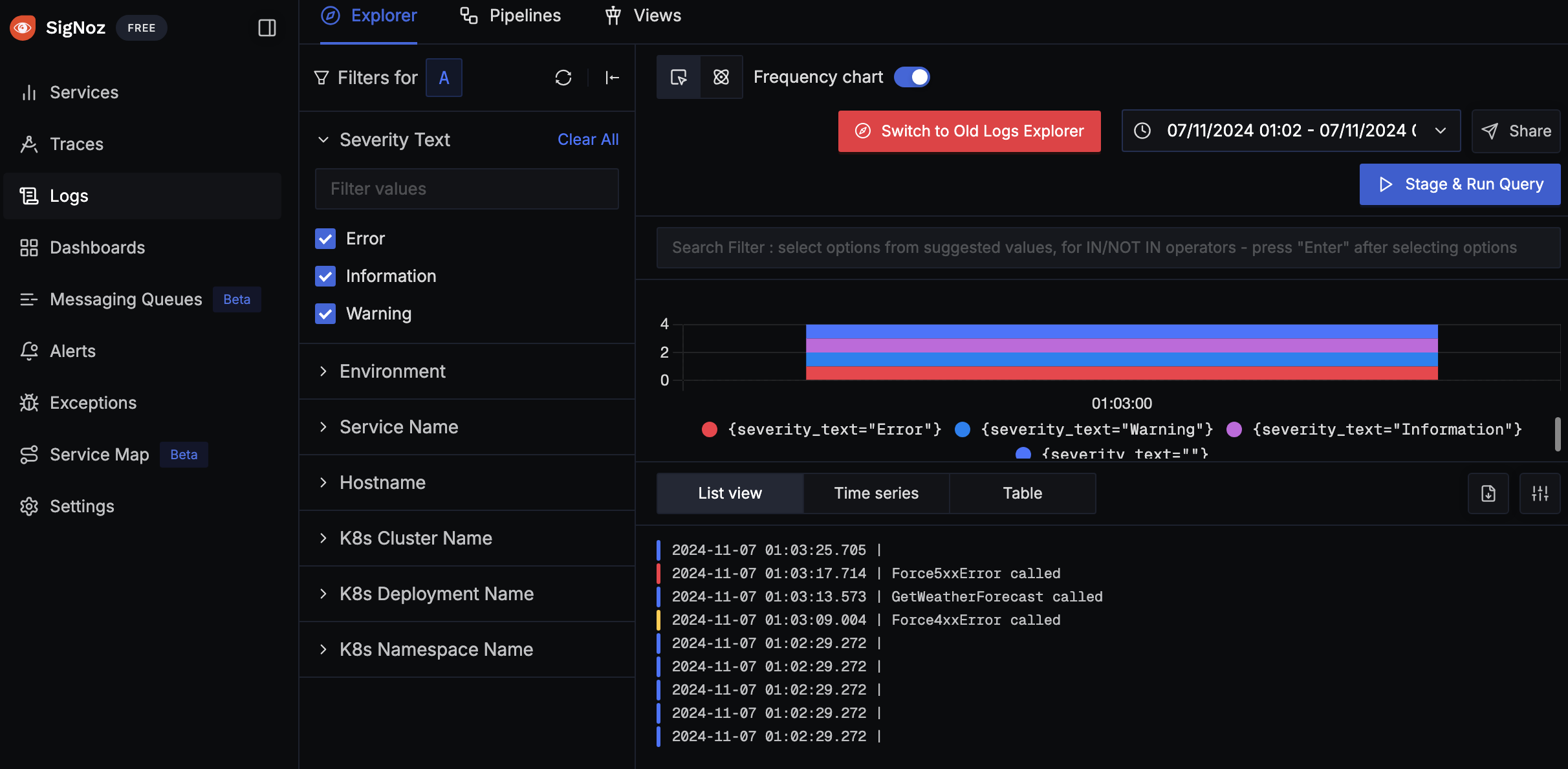
Task: Click the Error severity legend swatch
Action: pyautogui.click(x=710, y=429)
